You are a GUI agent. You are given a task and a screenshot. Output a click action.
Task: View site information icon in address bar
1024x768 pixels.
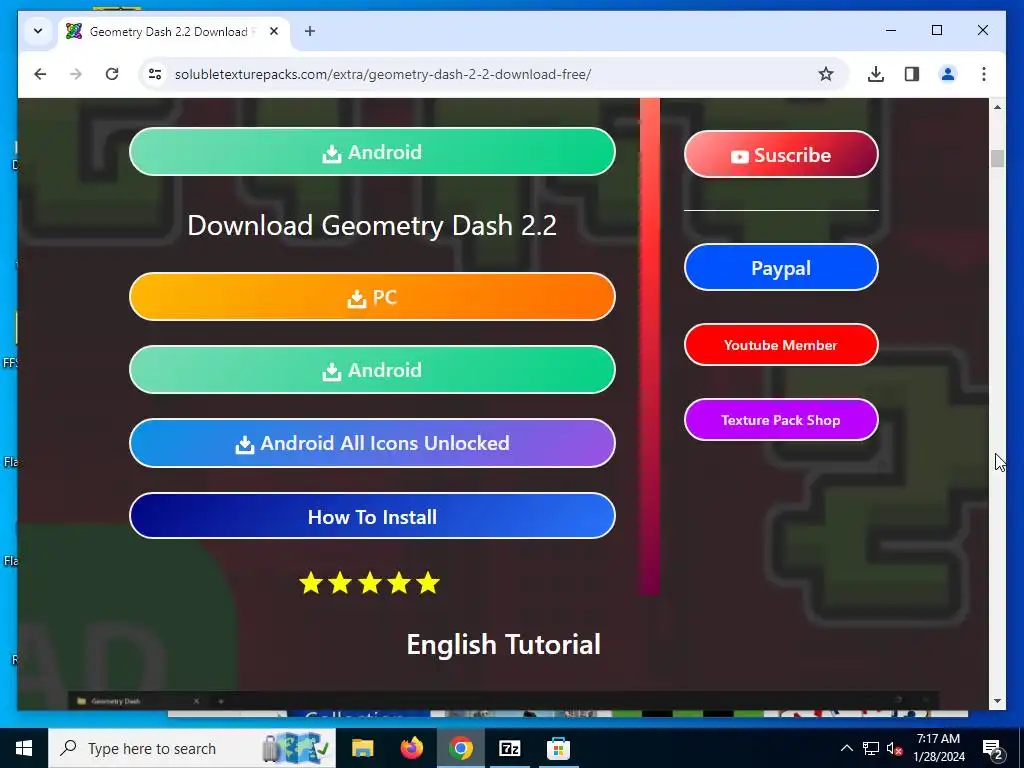155,74
